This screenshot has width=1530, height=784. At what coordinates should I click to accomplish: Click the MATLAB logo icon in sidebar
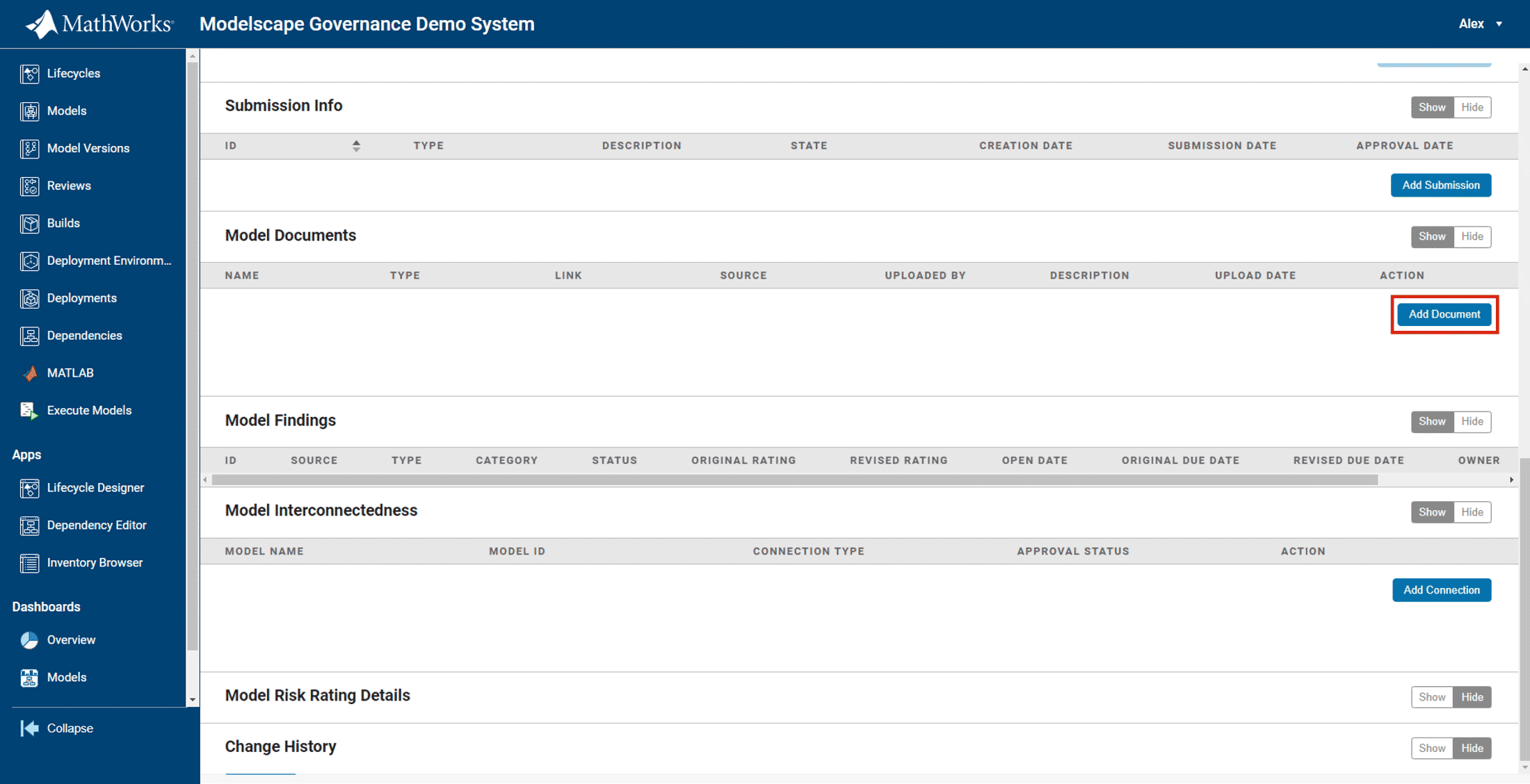pyautogui.click(x=29, y=373)
